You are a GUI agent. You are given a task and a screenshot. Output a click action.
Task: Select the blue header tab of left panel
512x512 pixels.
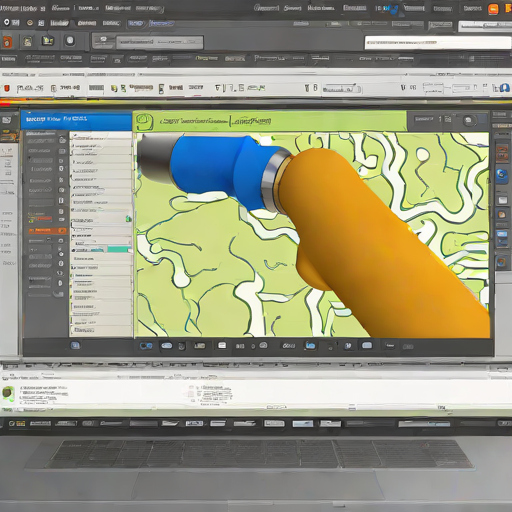pos(76,120)
